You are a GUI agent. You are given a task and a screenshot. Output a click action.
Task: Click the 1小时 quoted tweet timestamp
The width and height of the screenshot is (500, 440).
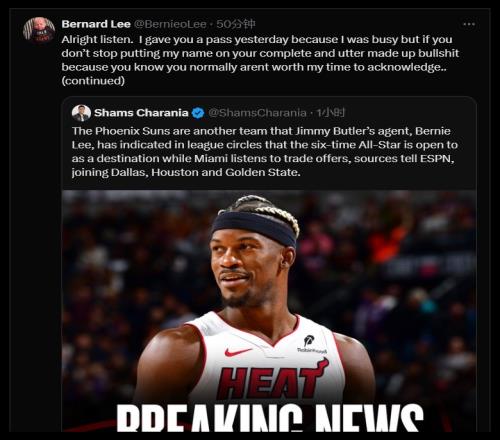(x=330, y=113)
